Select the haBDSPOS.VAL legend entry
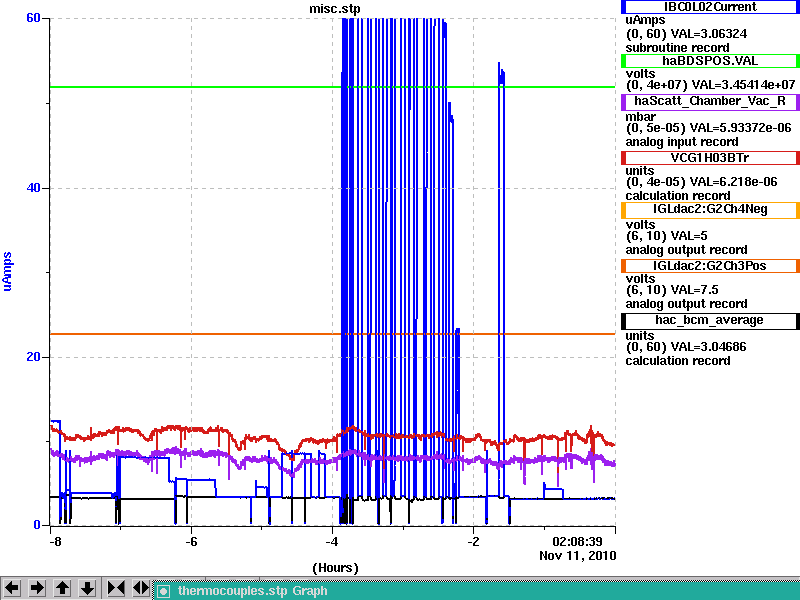 710,61
